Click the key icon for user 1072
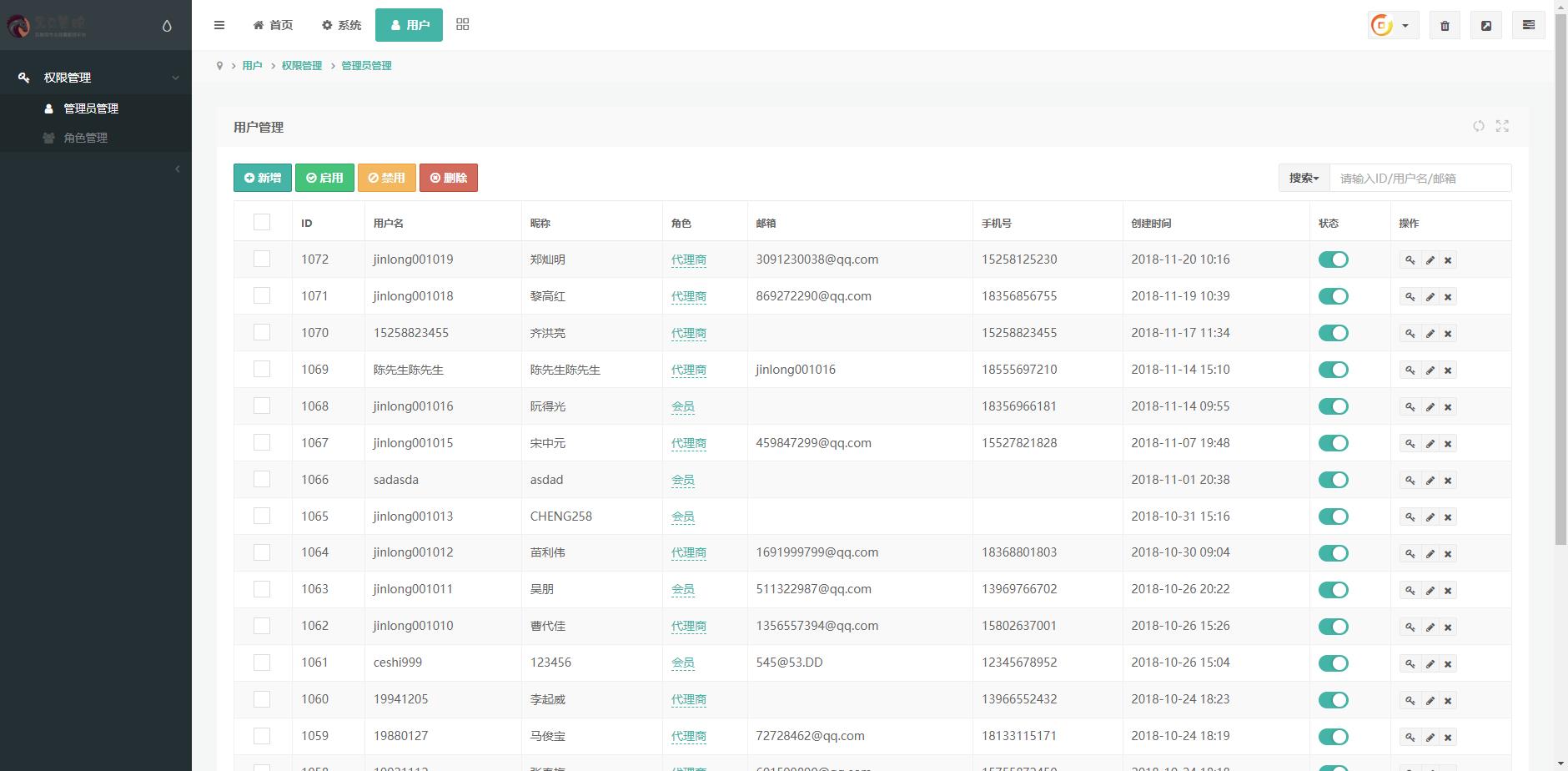This screenshot has width=1568, height=771. point(1410,260)
